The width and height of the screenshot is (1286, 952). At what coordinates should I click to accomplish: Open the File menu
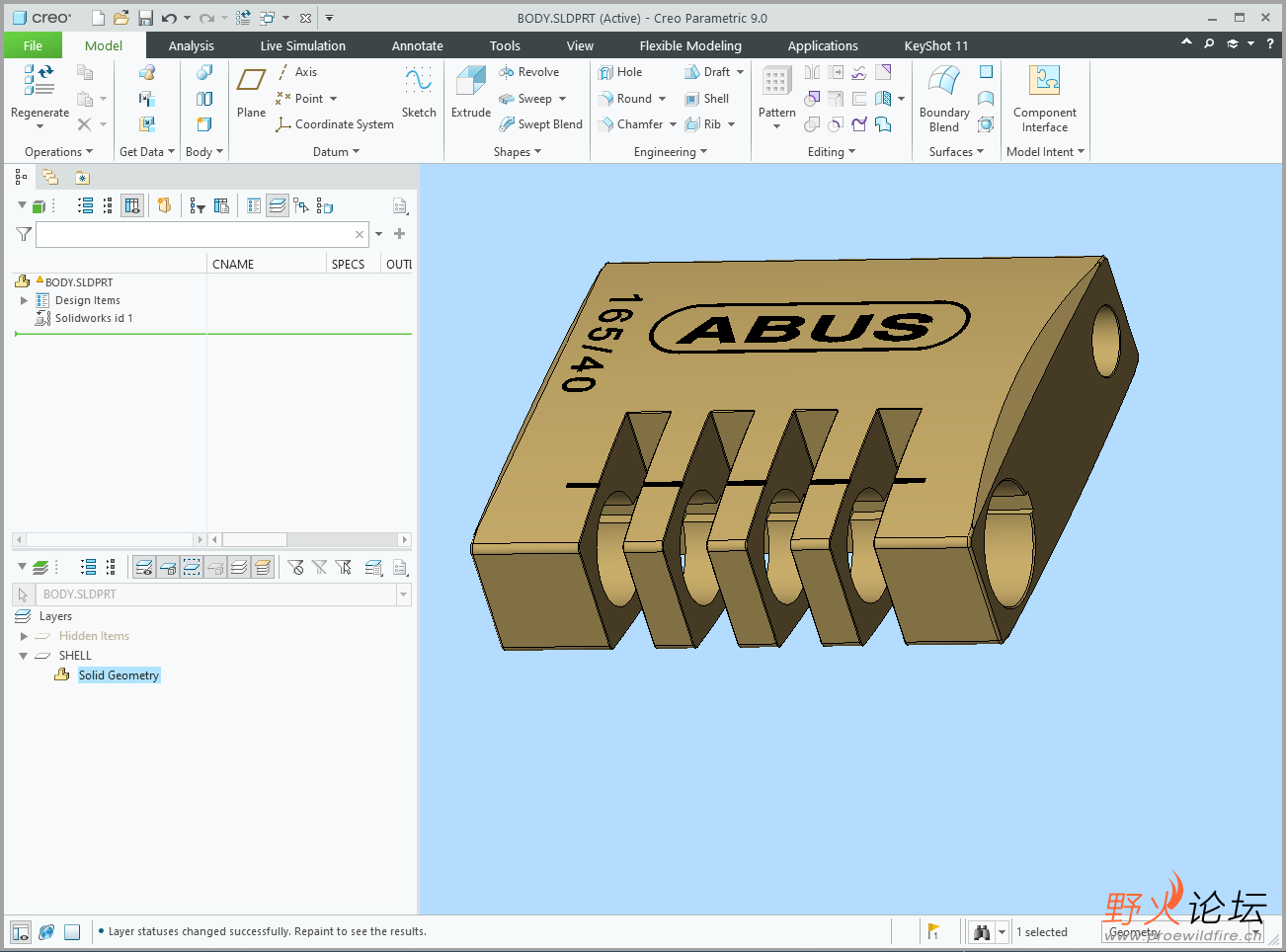point(33,45)
